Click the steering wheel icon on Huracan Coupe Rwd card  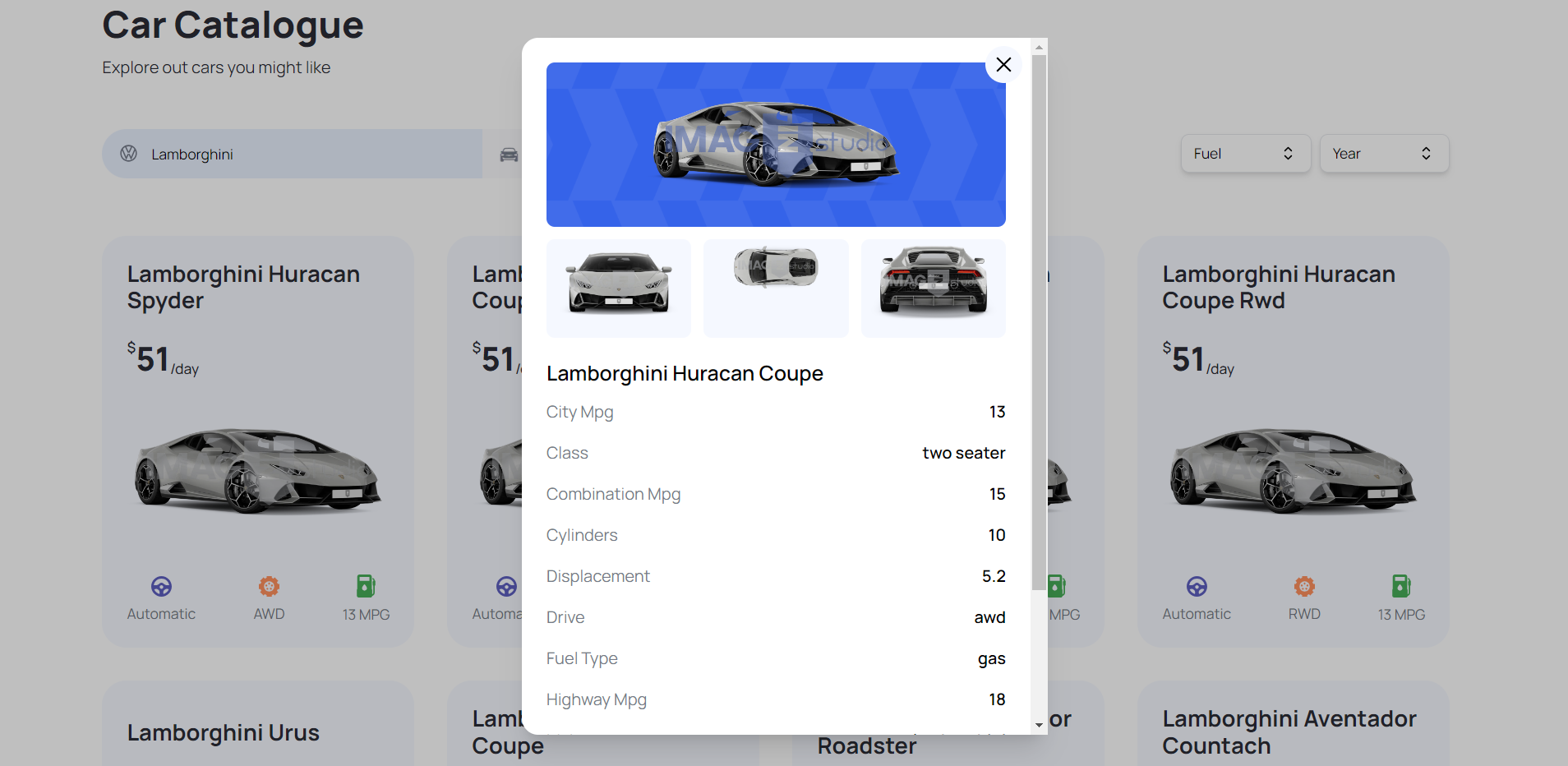pos(1197,586)
